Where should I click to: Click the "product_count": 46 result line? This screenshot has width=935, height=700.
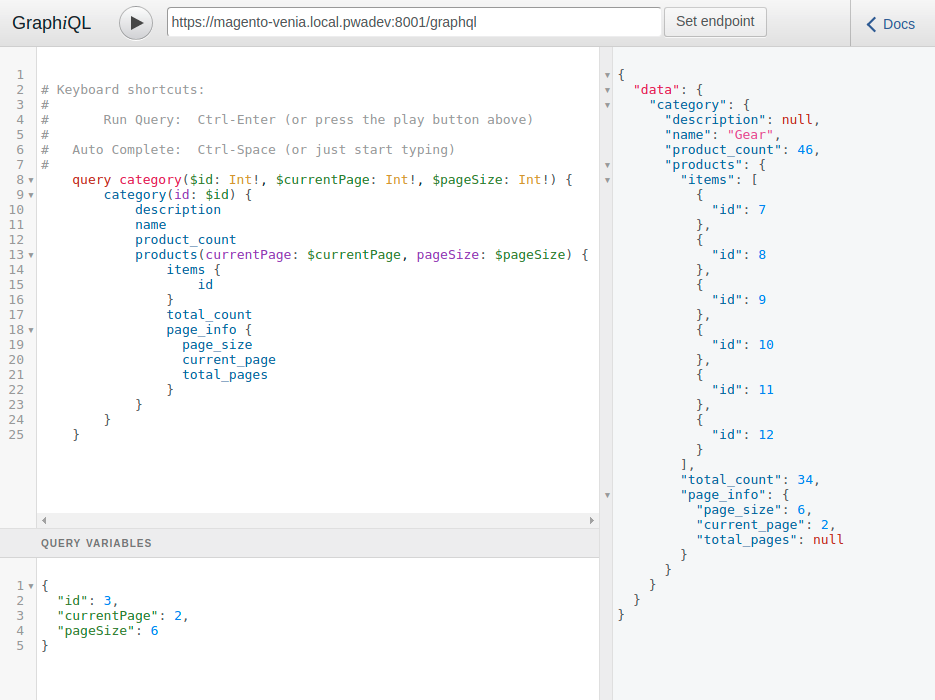[x=742, y=150]
